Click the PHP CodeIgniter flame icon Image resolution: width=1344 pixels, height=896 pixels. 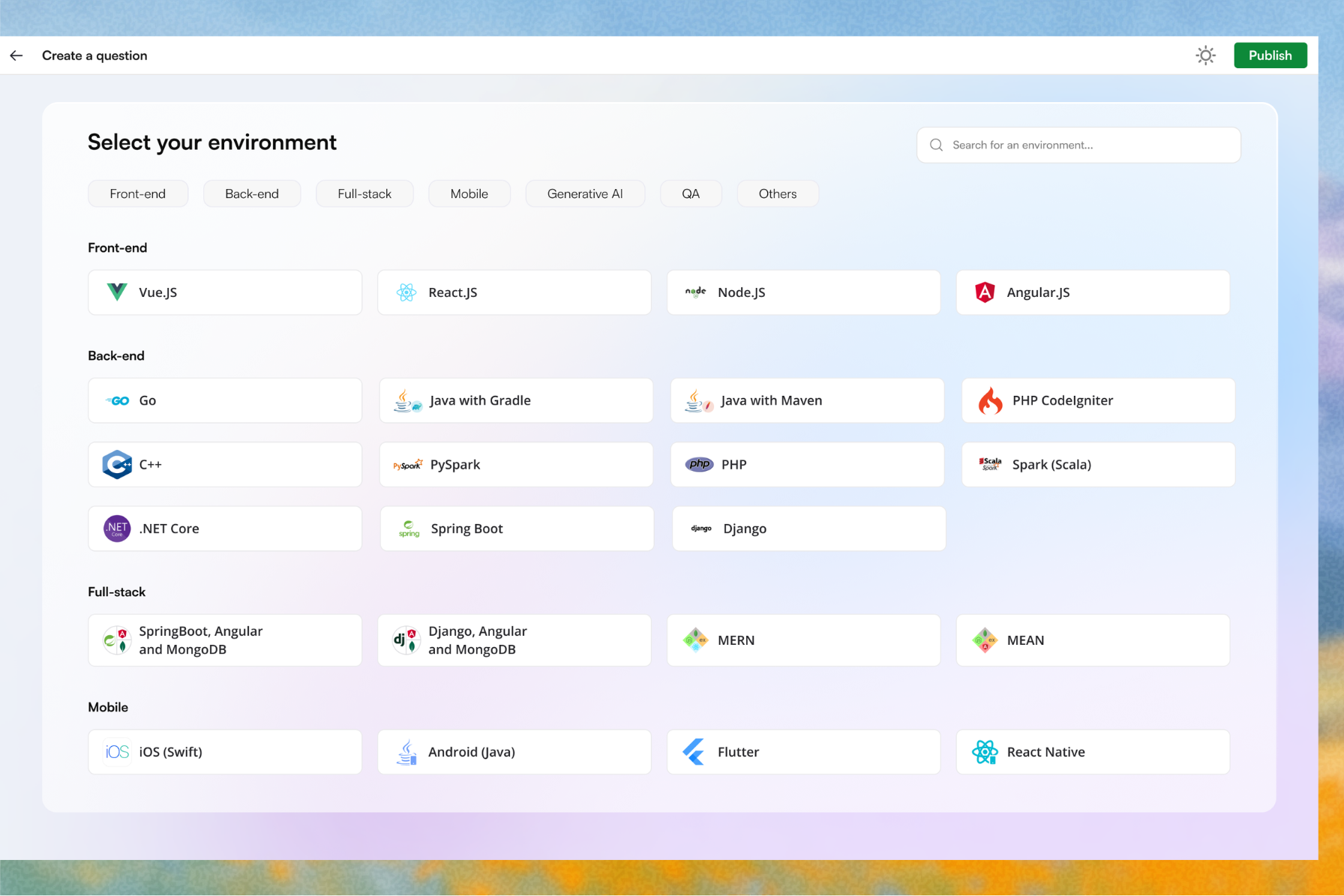tap(990, 400)
